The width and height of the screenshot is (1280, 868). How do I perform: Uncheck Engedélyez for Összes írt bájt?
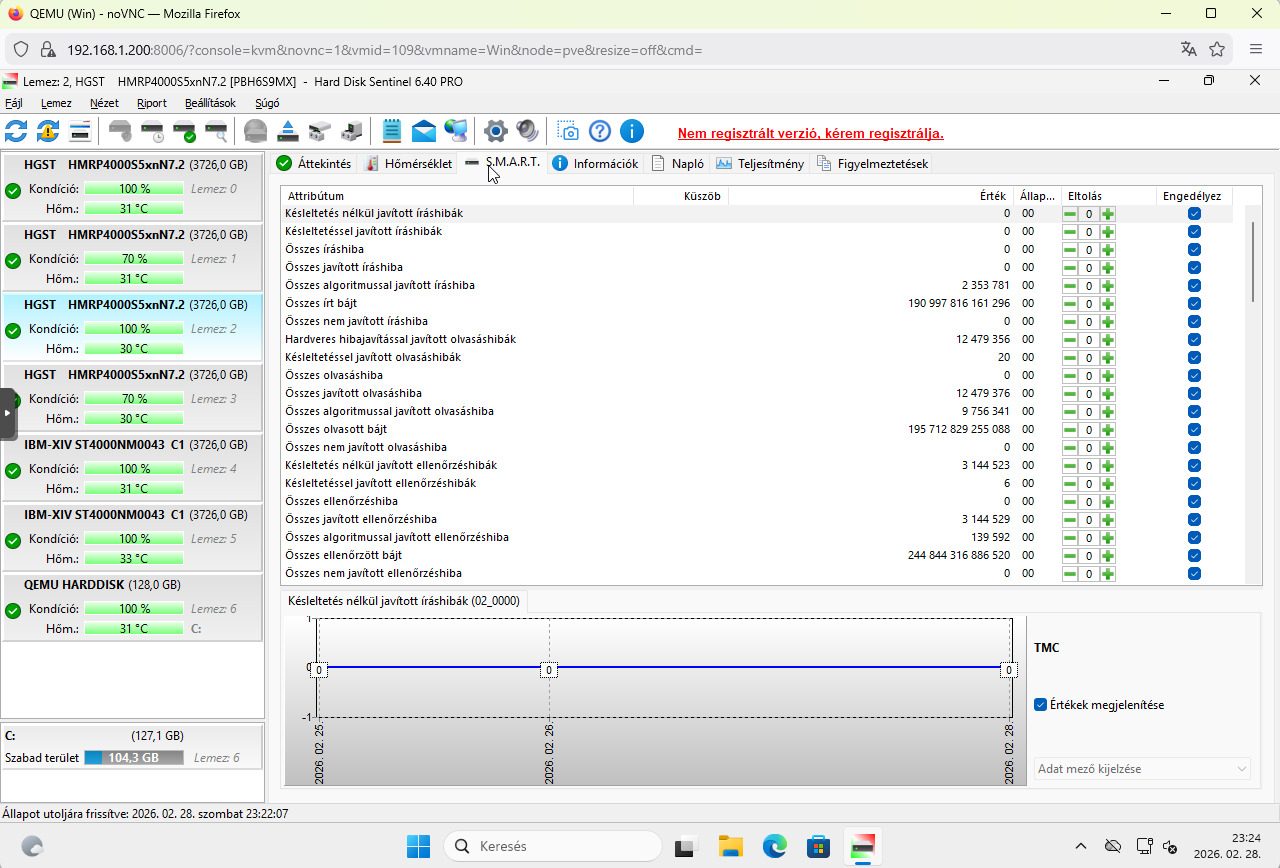pyautogui.click(x=1194, y=304)
